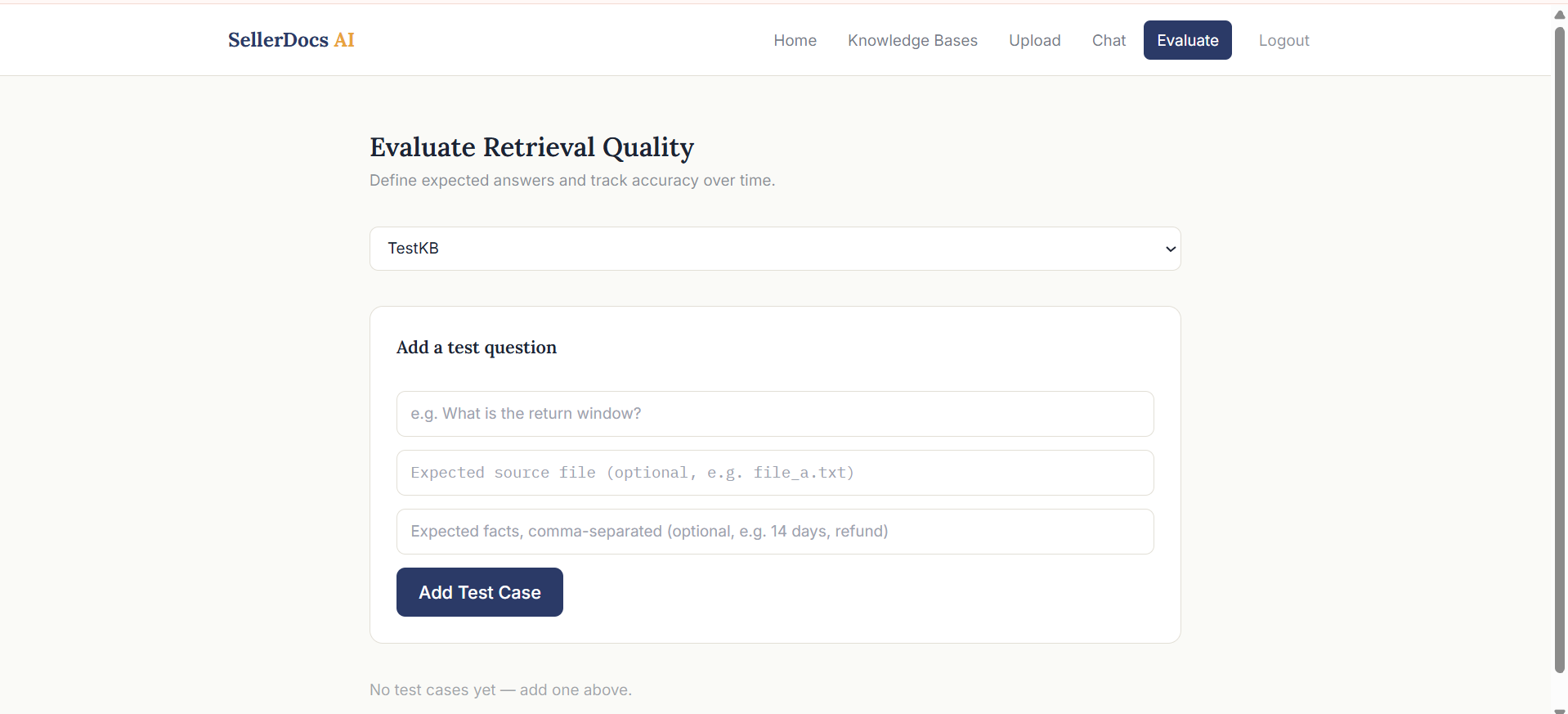Open the Chat page
1568x714 pixels.
[x=1109, y=40]
